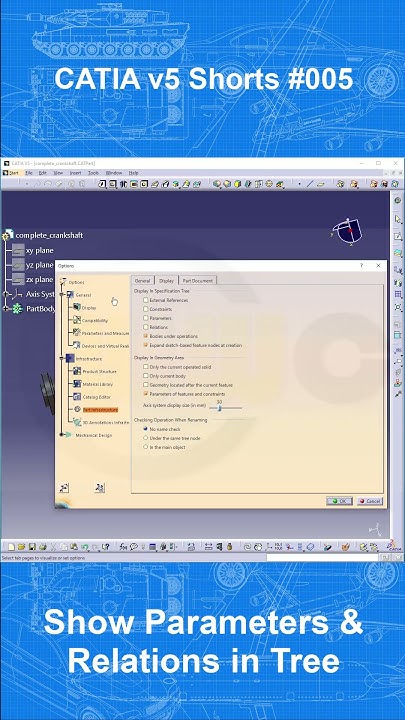Enable Only the current operated solid

pos(146,367)
